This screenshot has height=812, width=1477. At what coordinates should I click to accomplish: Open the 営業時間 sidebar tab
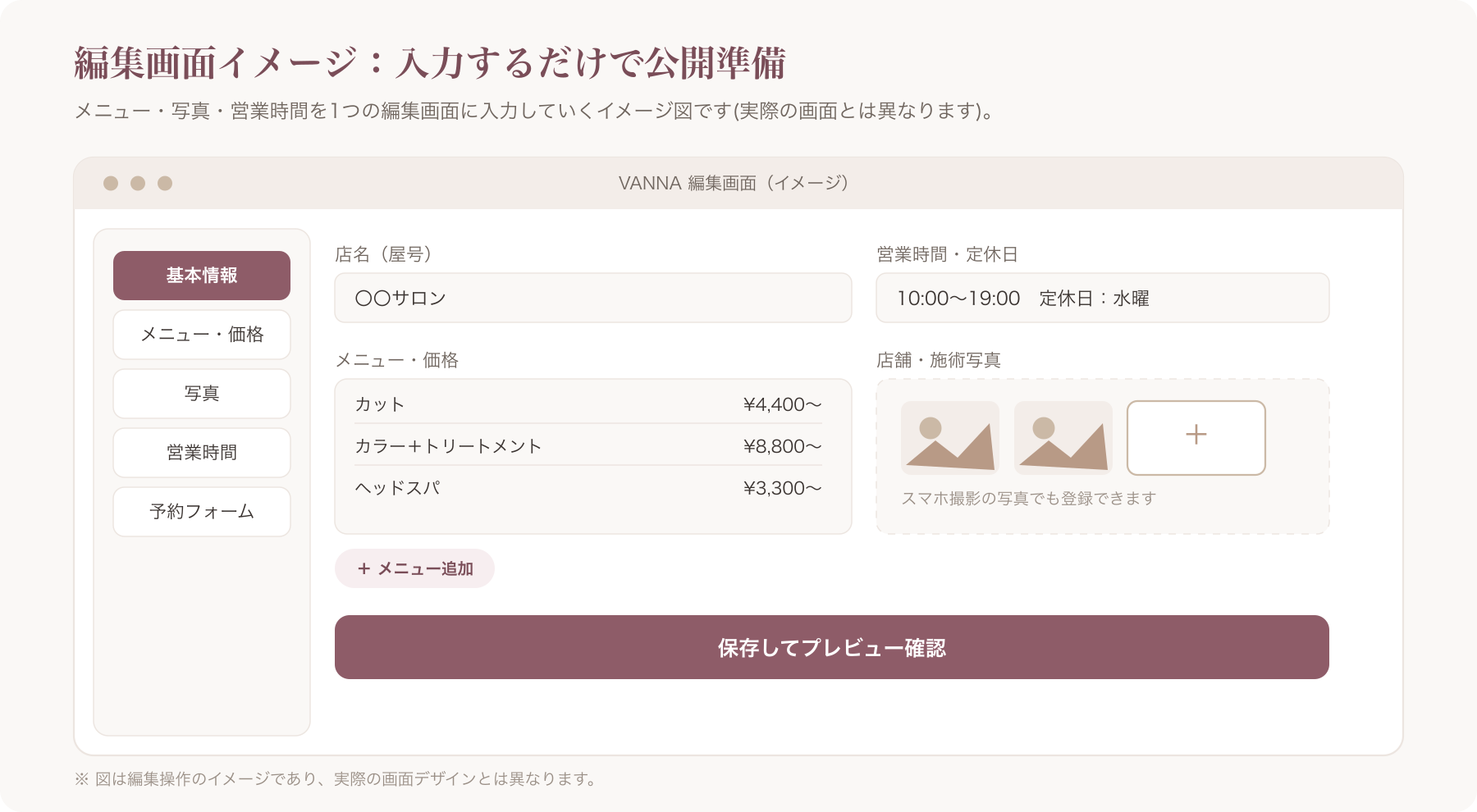click(202, 453)
